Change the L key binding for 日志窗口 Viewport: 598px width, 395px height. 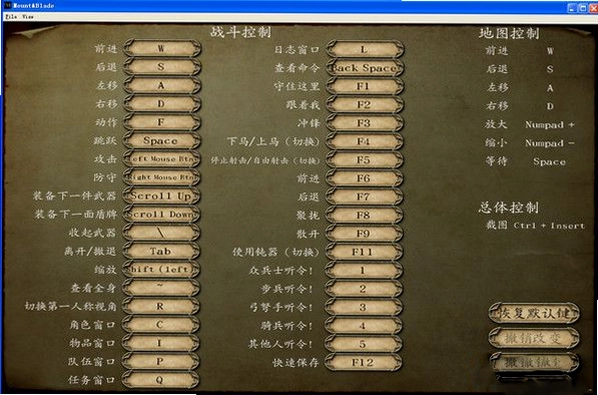click(364, 49)
